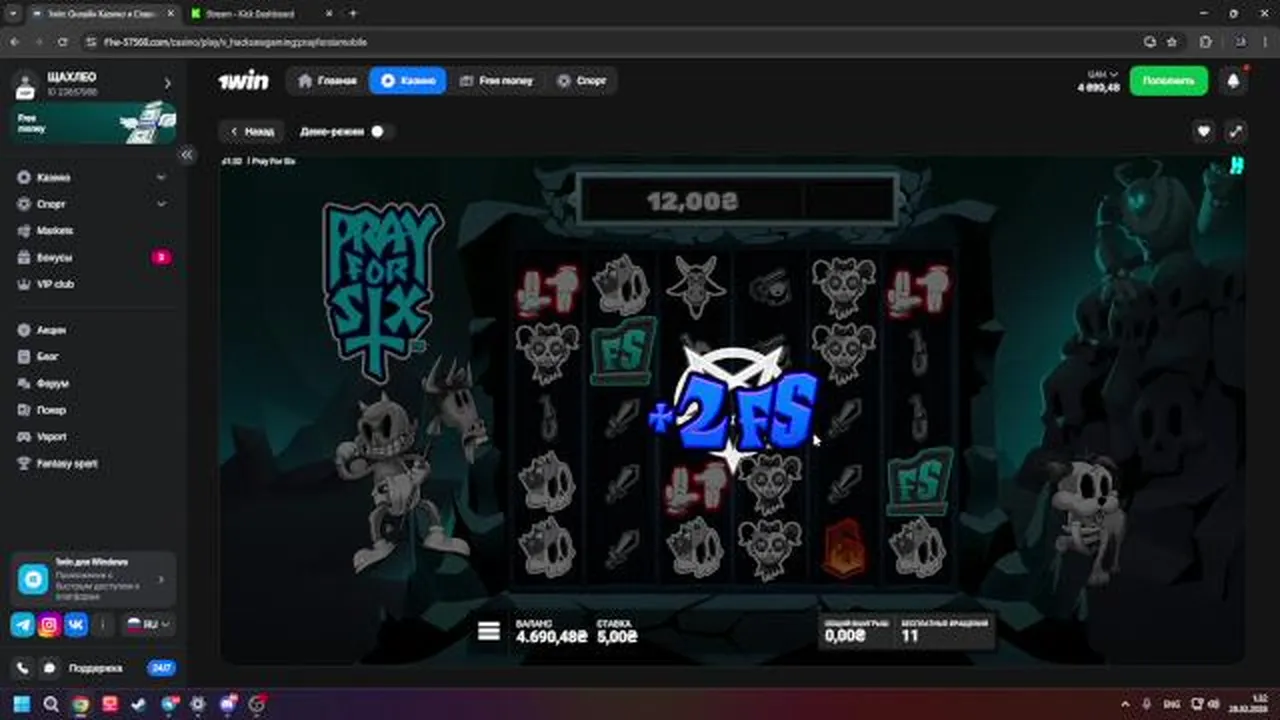This screenshot has height=720, width=1280.
Task: Open Windows taskbar search
Action: [x=51, y=704]
